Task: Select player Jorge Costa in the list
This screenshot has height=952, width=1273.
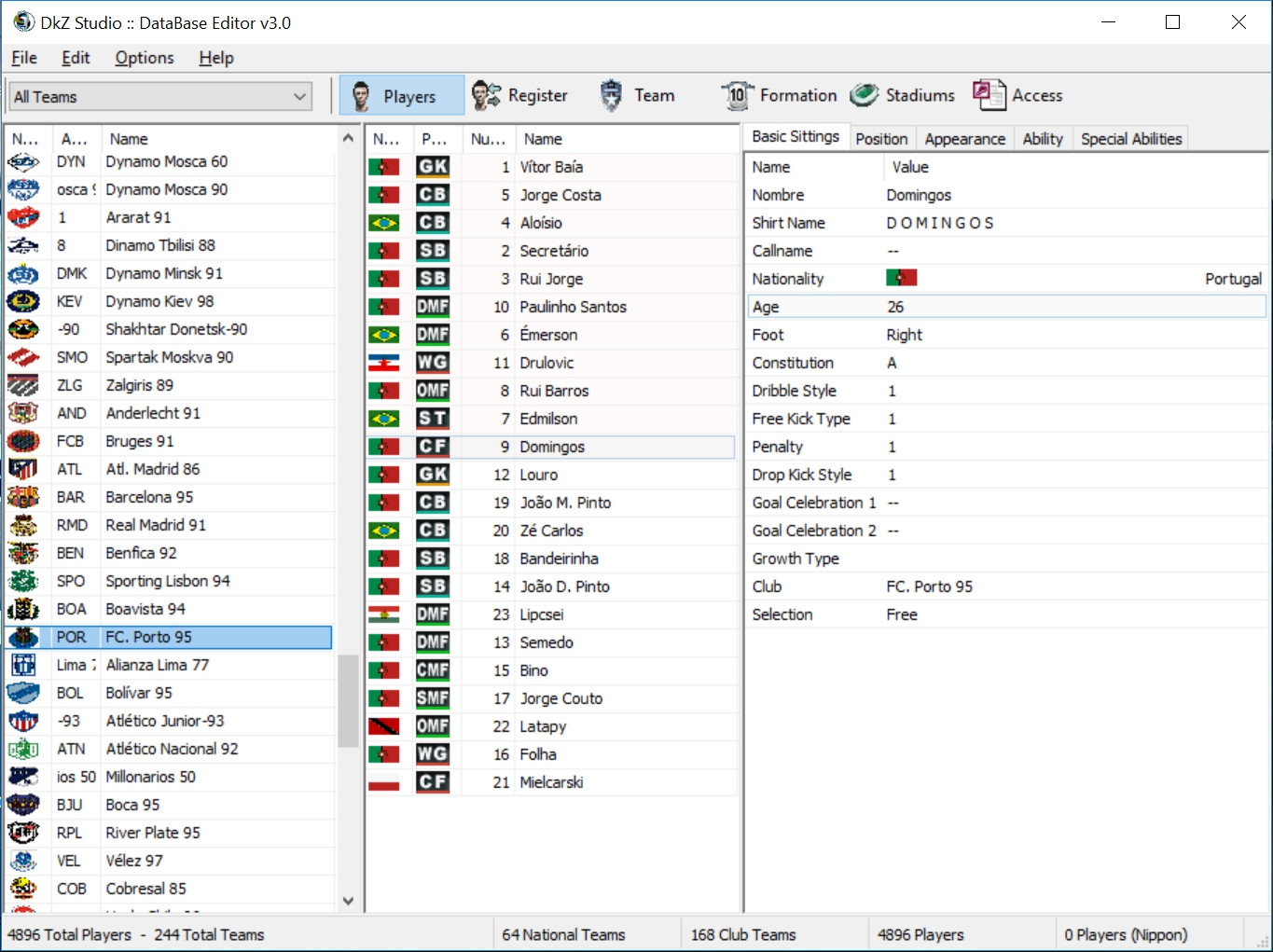Action: [551, 195]
